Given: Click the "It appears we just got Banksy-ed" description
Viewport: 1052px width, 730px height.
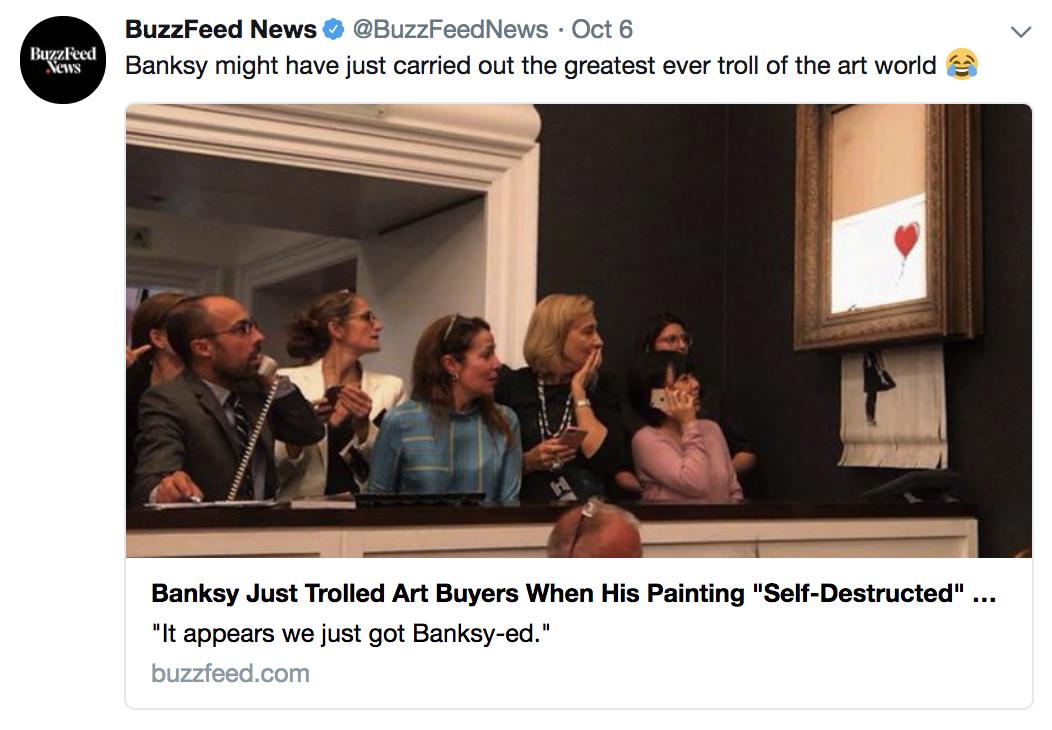Looking at the screenshot, I should [x=349, y=634].
